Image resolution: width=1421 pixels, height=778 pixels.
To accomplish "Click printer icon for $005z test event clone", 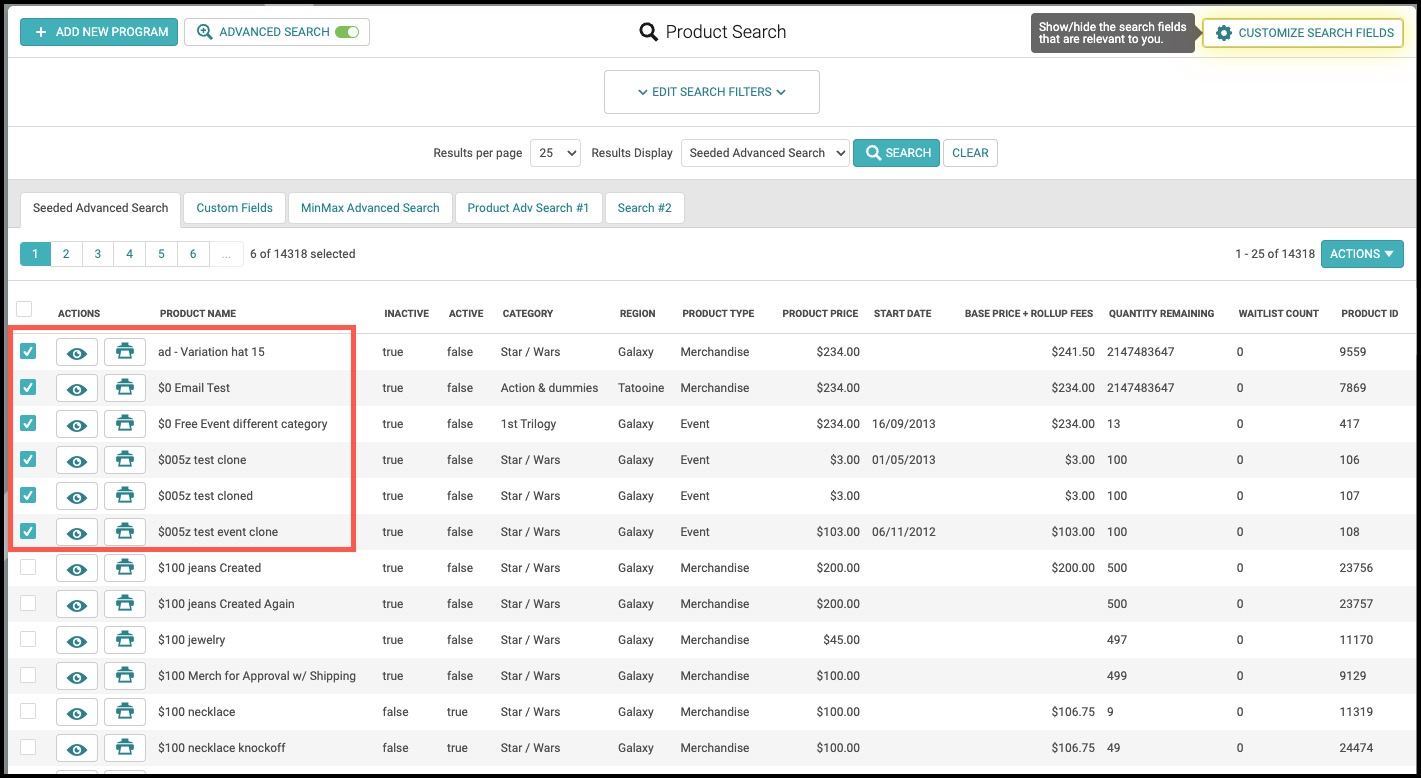I will (125, 532).
